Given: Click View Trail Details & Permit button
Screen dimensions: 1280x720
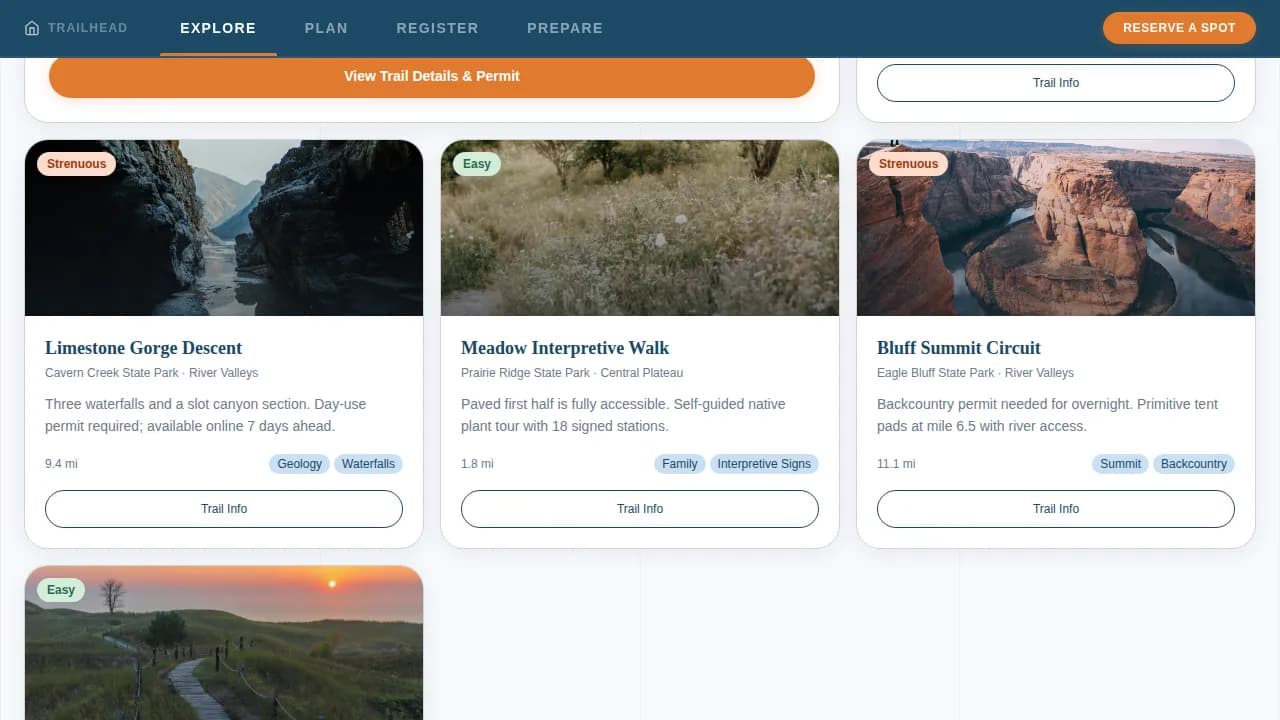Looking at the screenshot, I should 432,76.
